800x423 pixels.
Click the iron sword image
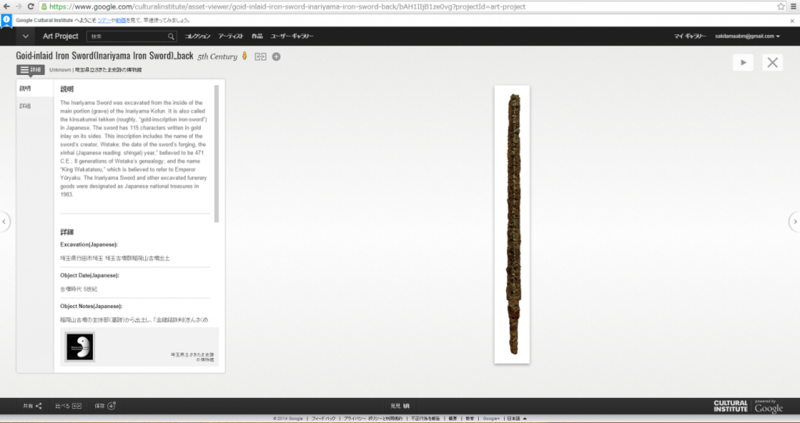pyautogui.click(x=512, y=225)
